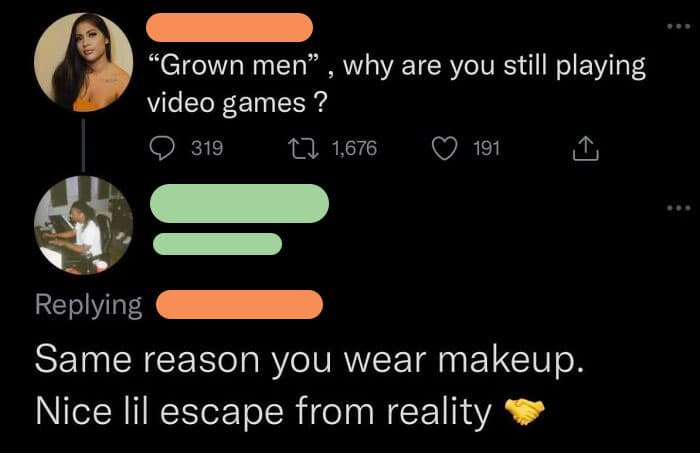Screen dimensions: 700x453
Task: Click the orange-redacted handle after Replying
Action: pyautogui.click(x=239, y=304)
